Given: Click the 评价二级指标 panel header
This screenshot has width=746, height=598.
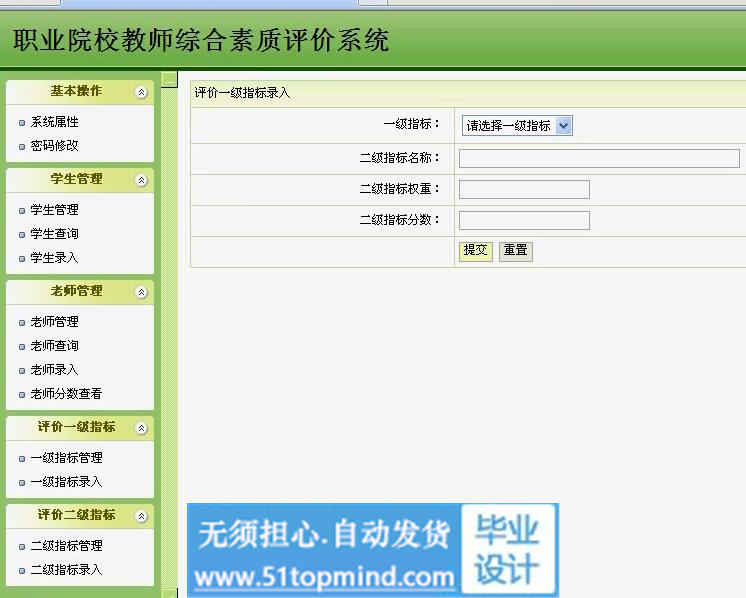Looking at the screenshot, I should tap(80, 515).
